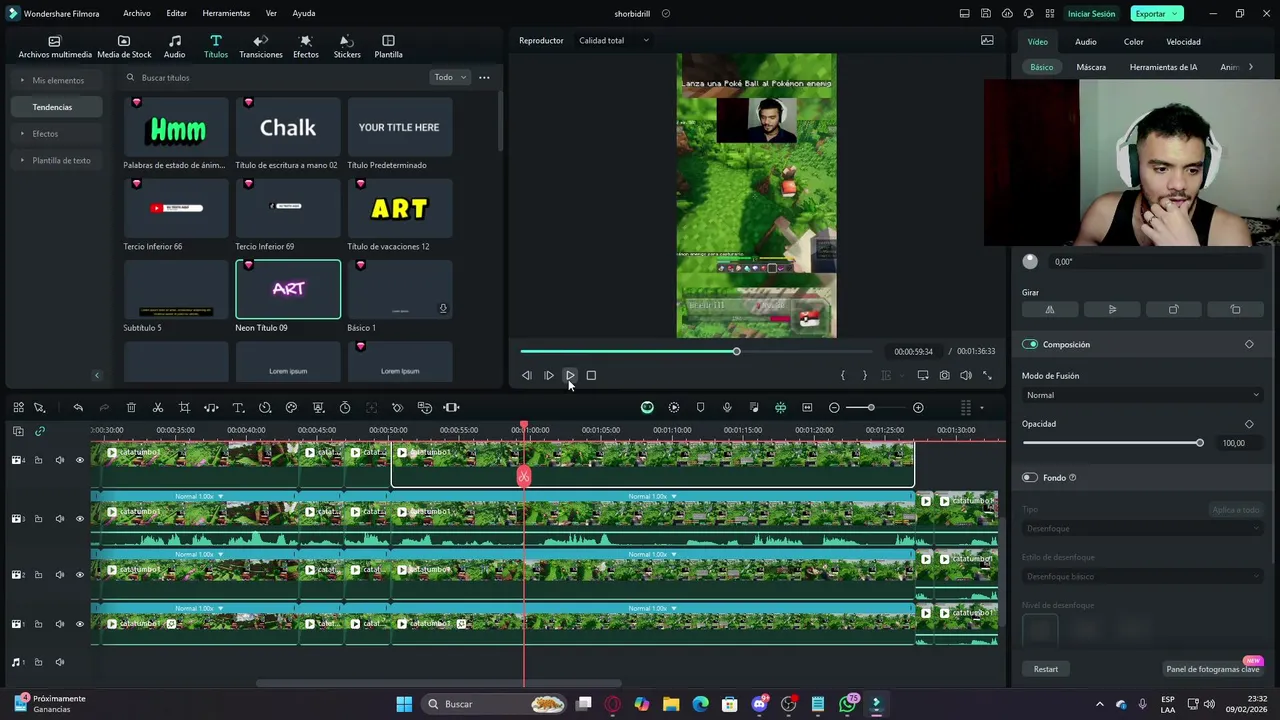Split clip with the scissors tool

point(158,407)
